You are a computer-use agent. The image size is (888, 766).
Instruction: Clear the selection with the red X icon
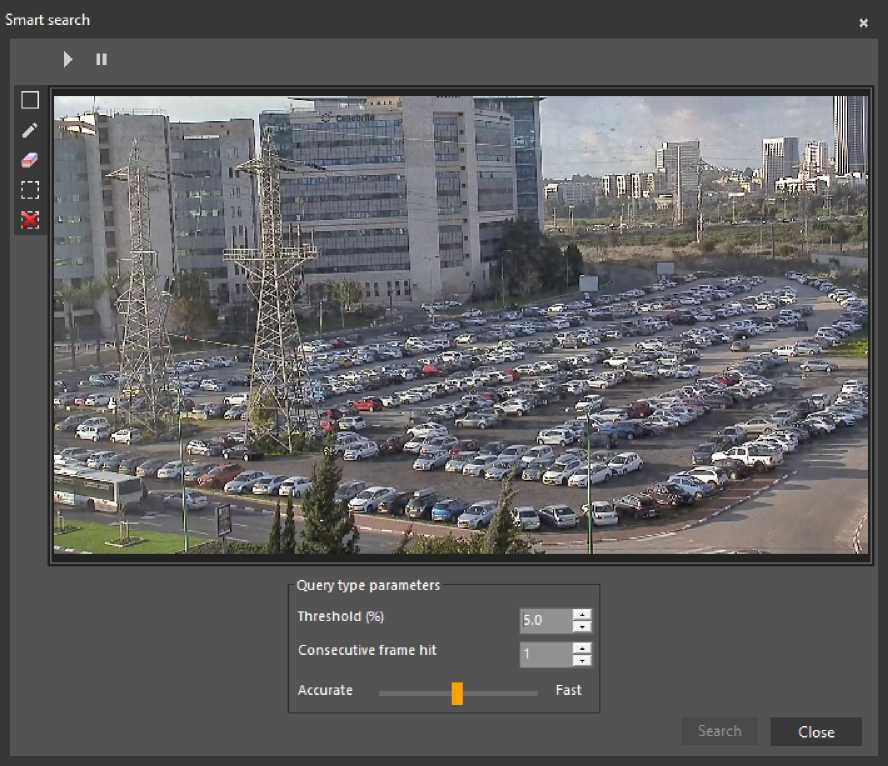(x=30, y=220)
